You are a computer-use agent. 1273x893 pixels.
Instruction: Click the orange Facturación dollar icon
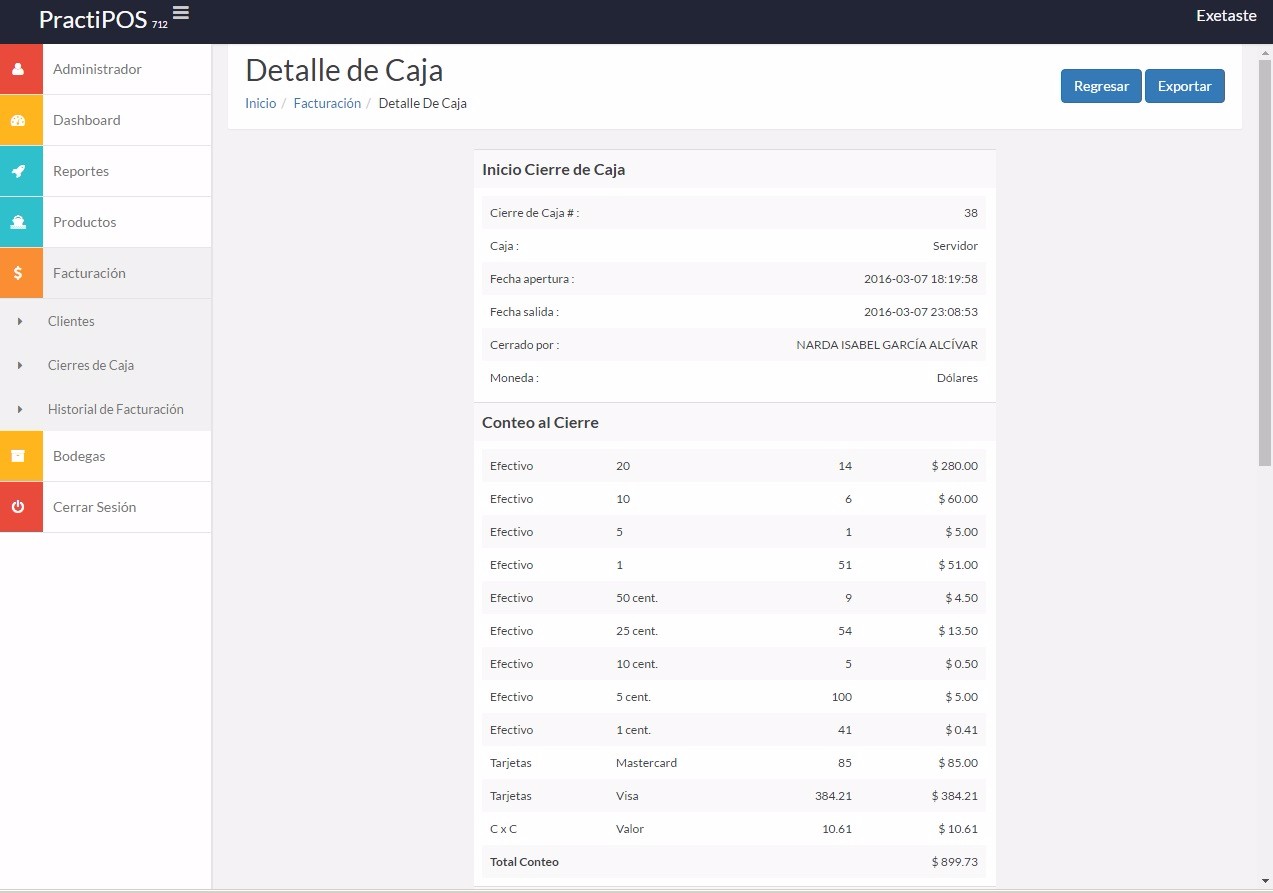pyautogui.click(x=21, y=273)
